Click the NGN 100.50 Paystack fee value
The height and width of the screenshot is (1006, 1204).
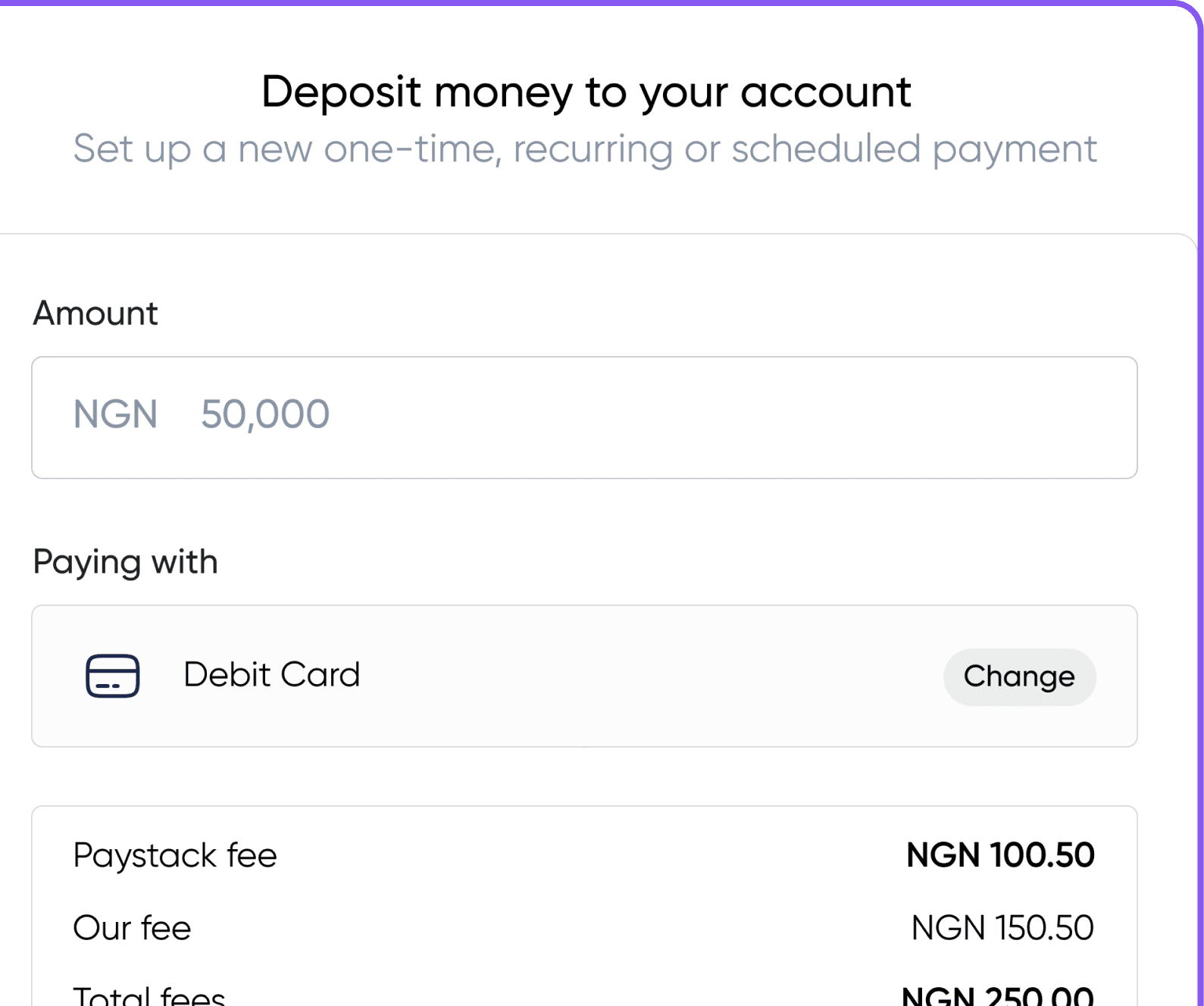pyautogui.click(x=1000, y=855)
